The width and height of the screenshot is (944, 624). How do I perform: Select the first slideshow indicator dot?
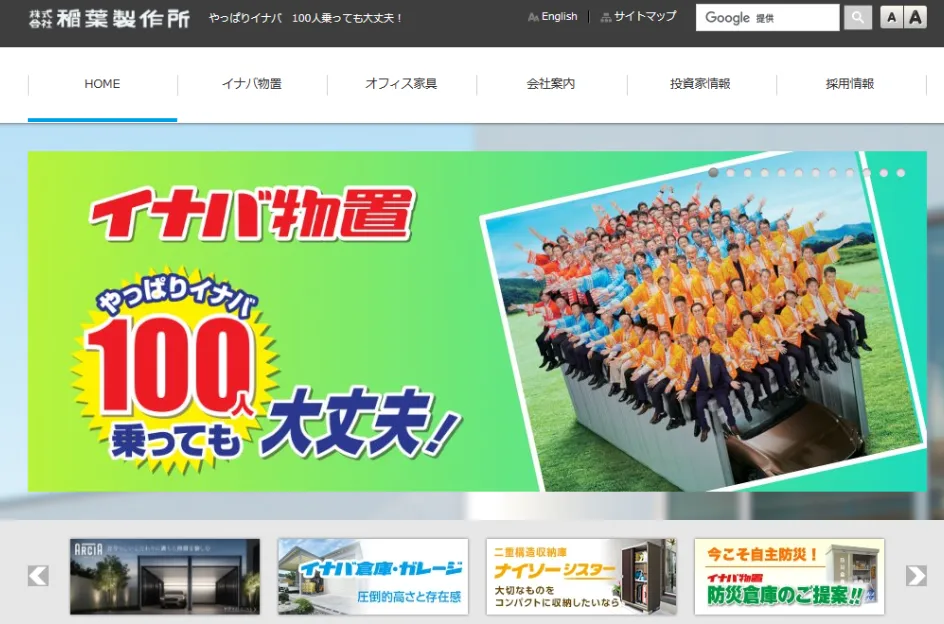pos(713,173)
